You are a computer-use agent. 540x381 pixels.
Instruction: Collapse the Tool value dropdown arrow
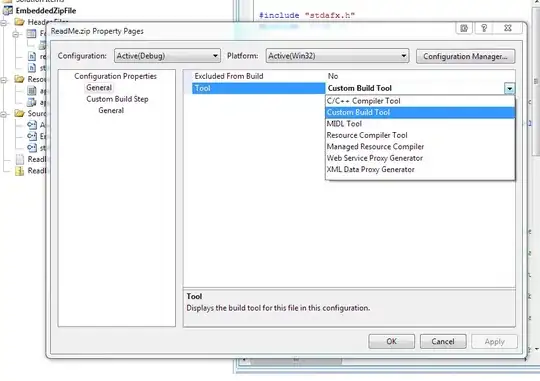[x=509, y=89]
